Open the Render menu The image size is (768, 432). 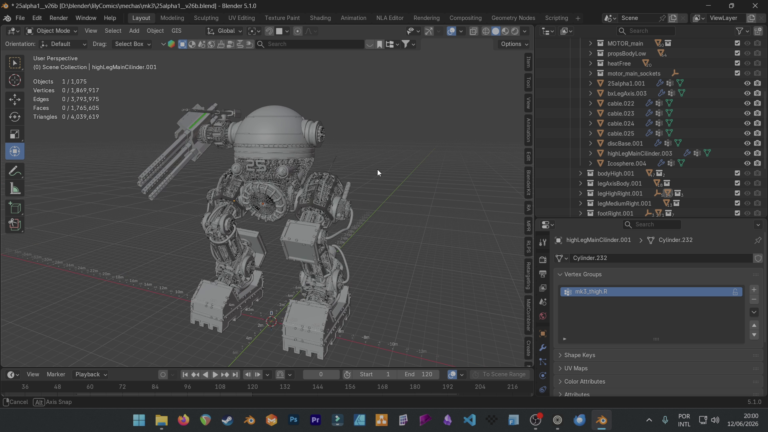click(x=58, y=18)
